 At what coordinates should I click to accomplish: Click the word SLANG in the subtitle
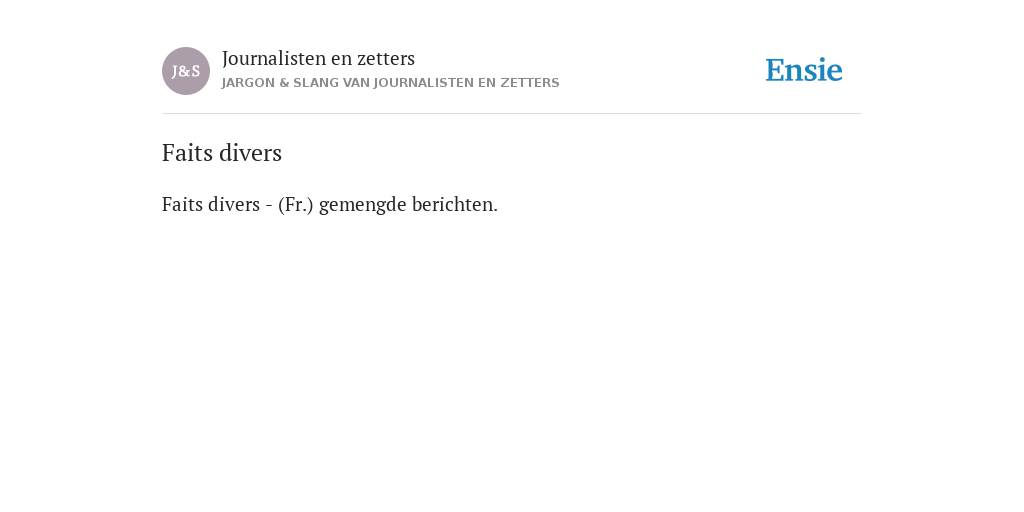[x=315, y=83]
